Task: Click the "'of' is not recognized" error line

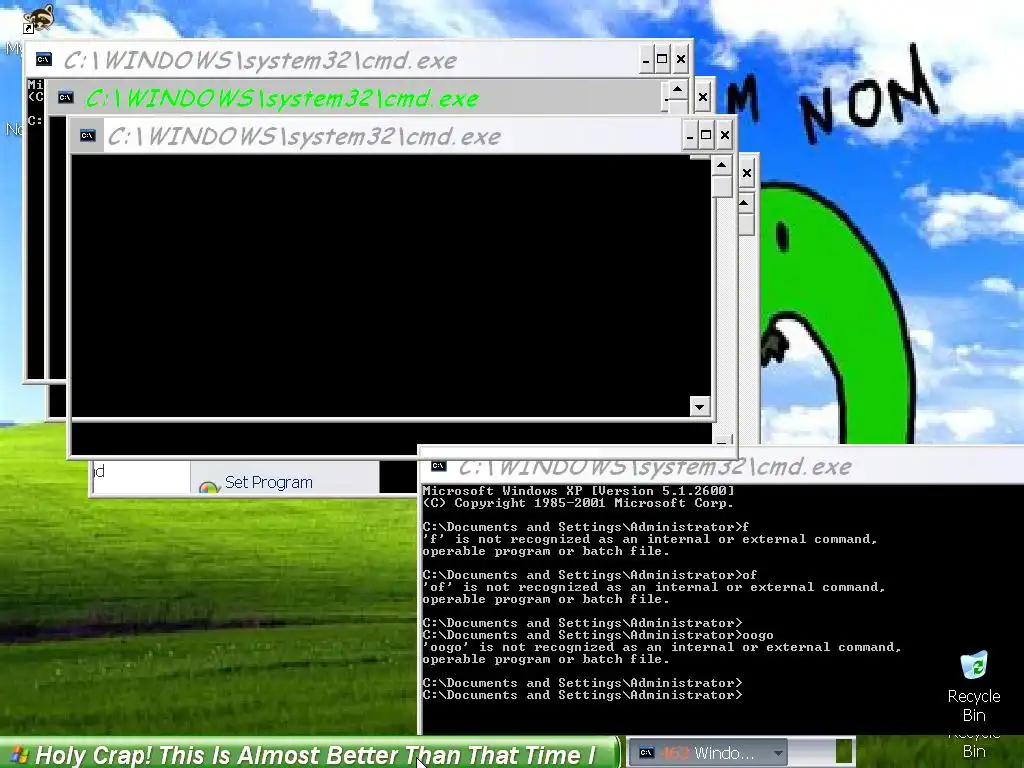Action: (x=654, y=587)
